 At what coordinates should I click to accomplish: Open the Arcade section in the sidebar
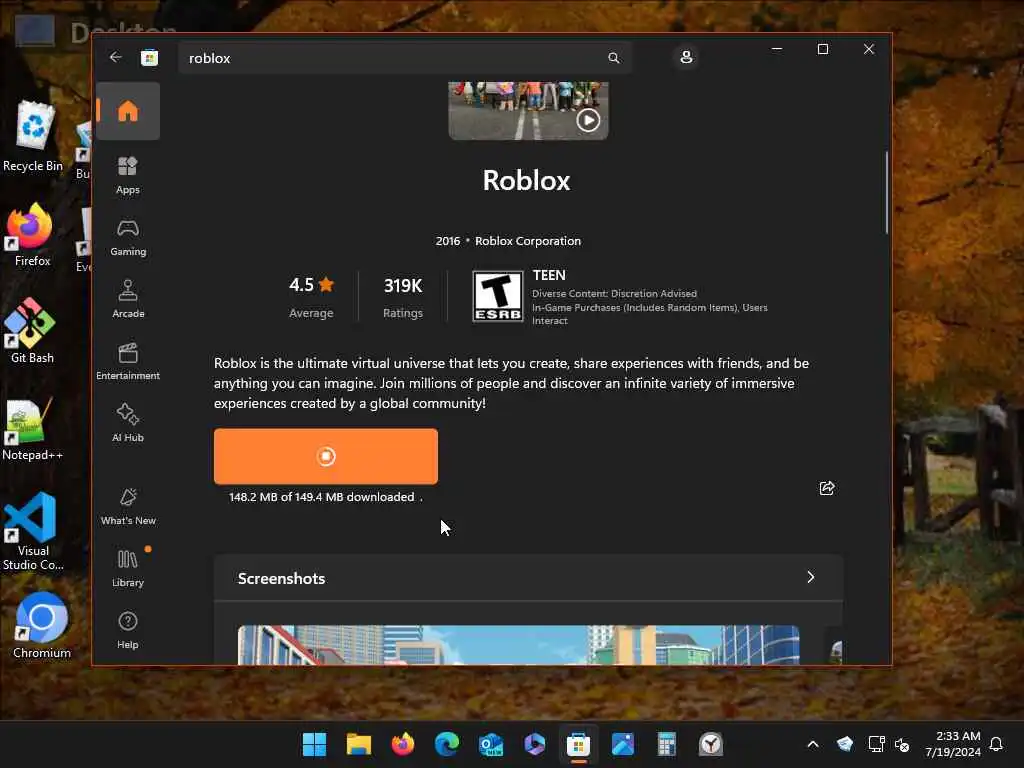128,299
